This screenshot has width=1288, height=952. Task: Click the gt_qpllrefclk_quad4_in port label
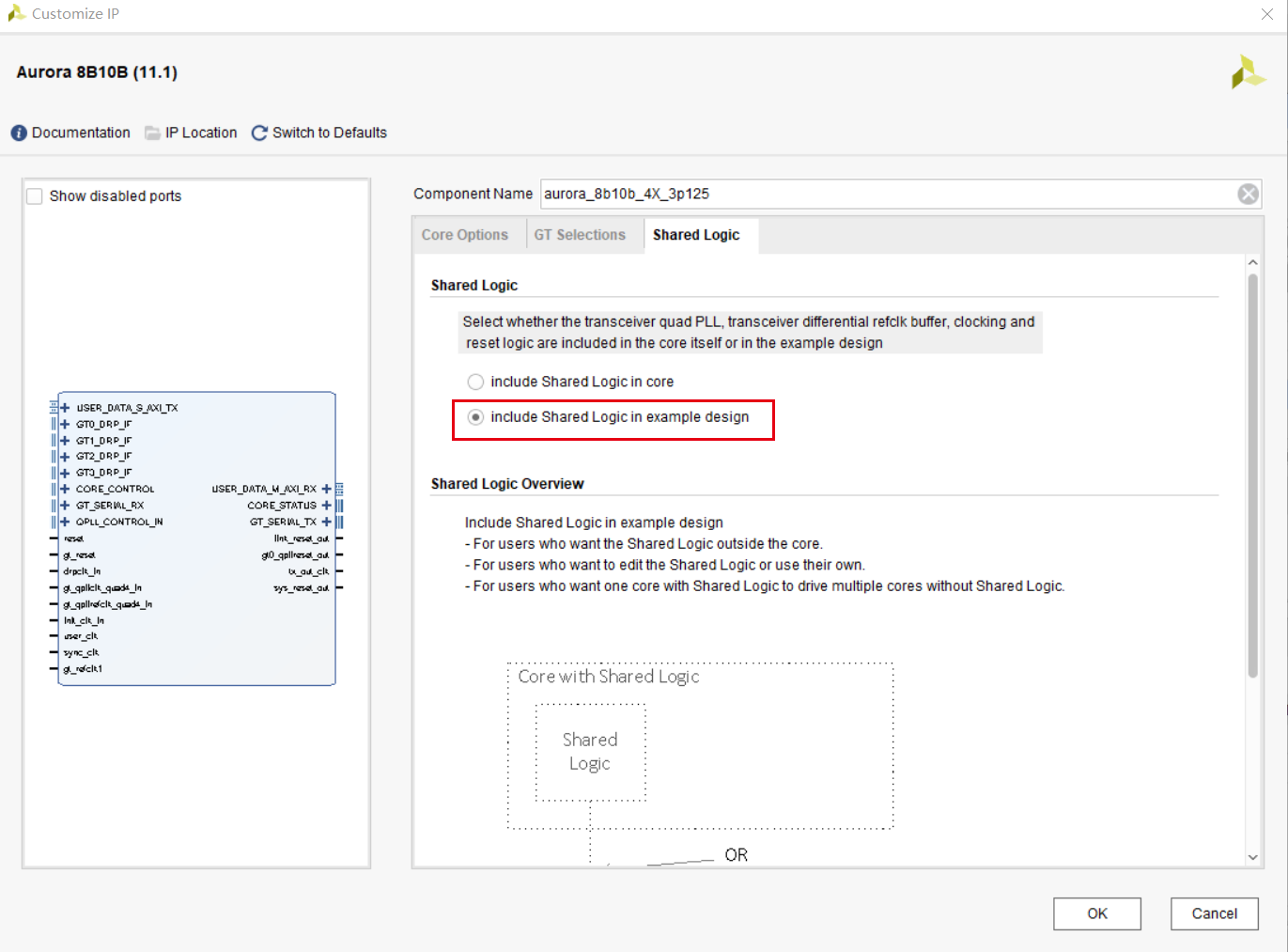pos(107,604)
